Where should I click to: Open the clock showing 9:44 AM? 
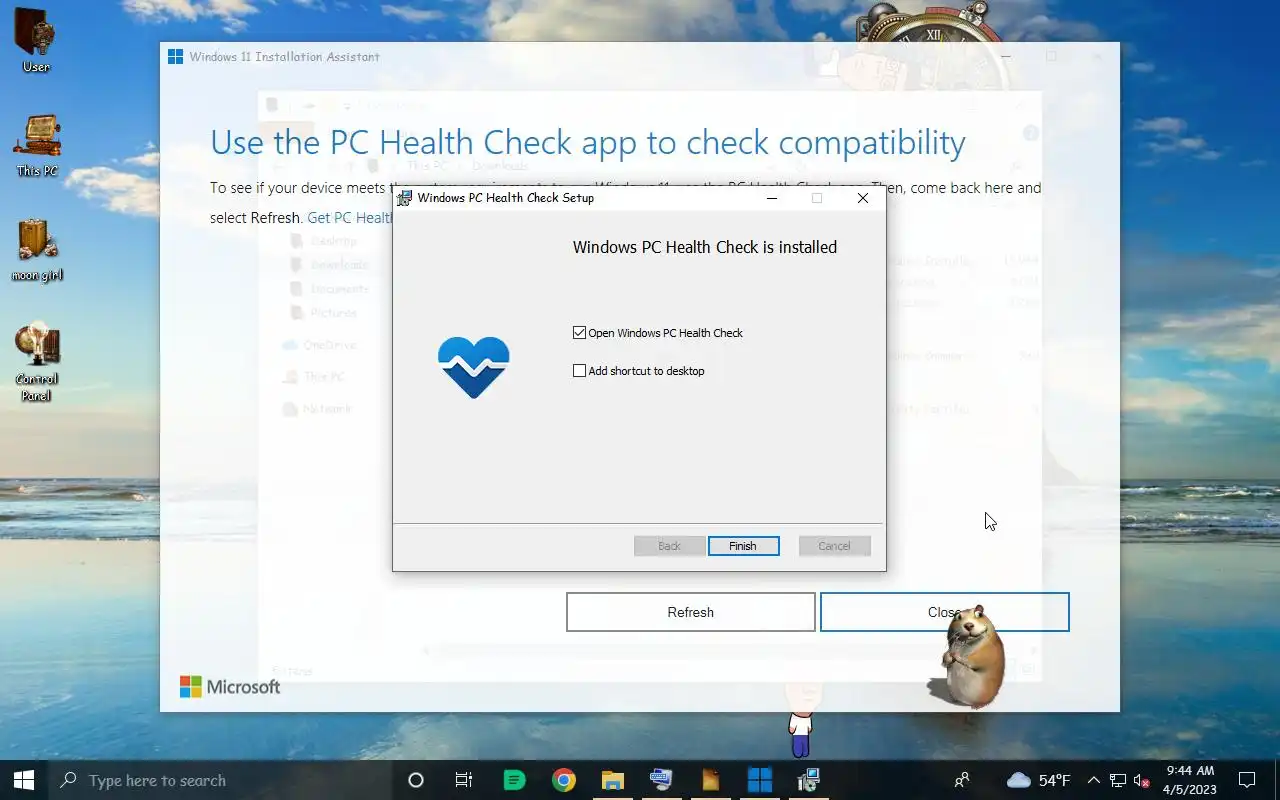(1190, 780)
